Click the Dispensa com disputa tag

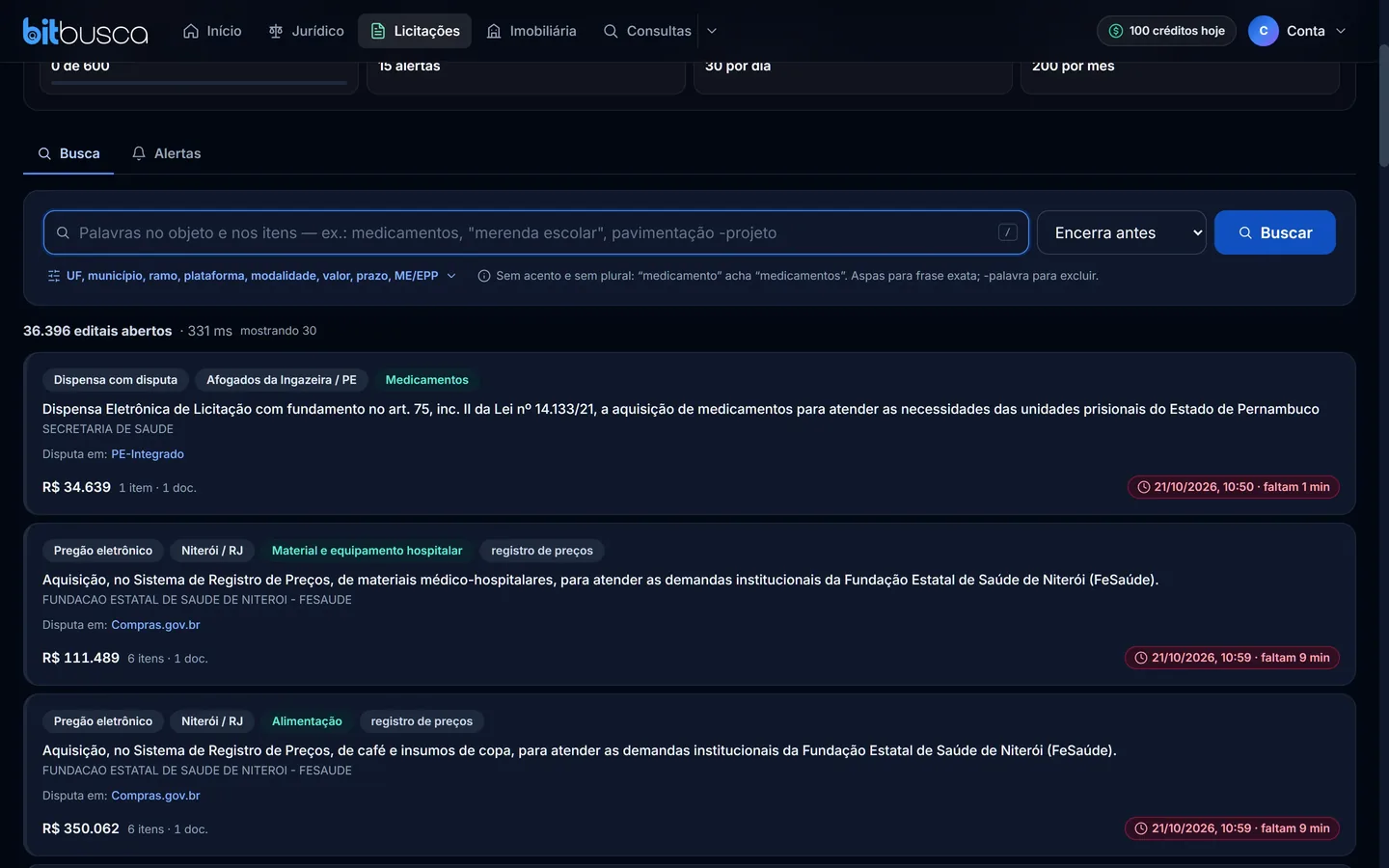coord(116,380)
